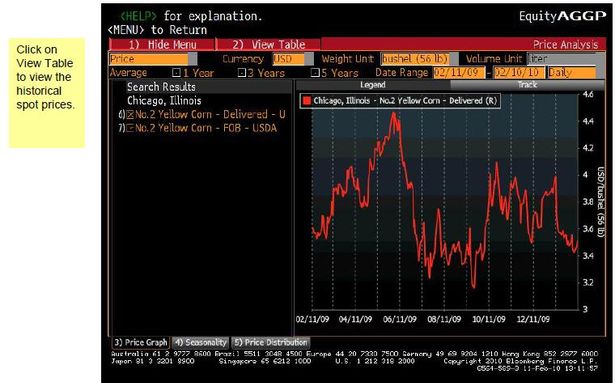Click the red legend color swatch
The image size is (615, 383).
307,101
